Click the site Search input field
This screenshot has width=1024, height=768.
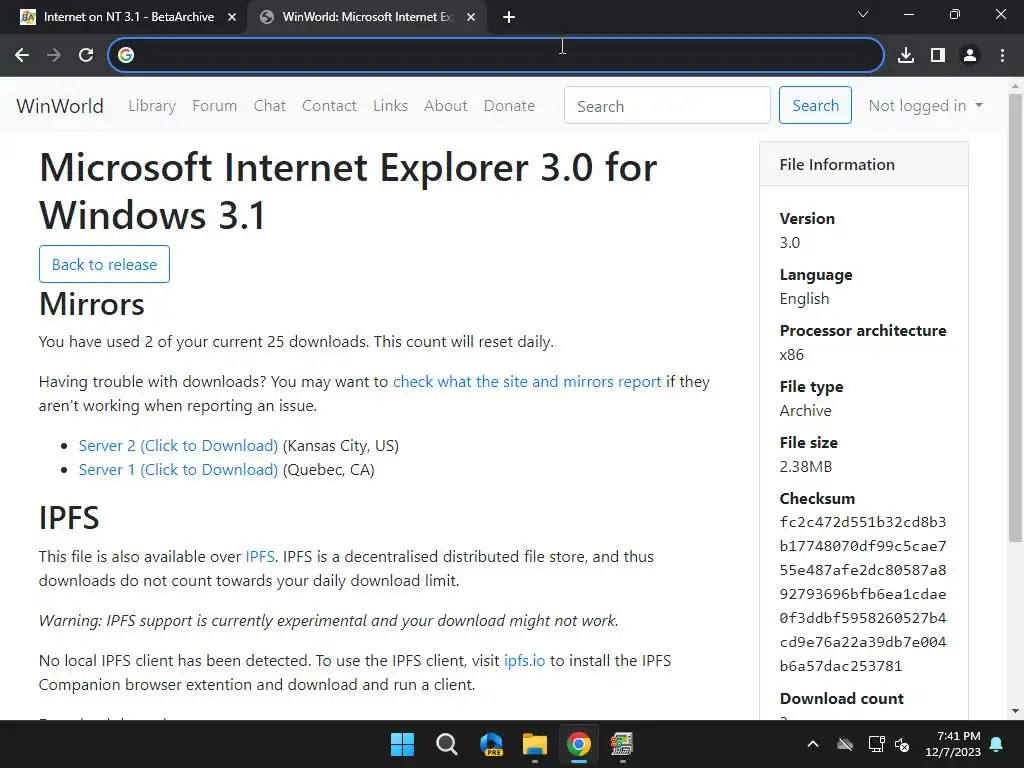coord(667,106)
